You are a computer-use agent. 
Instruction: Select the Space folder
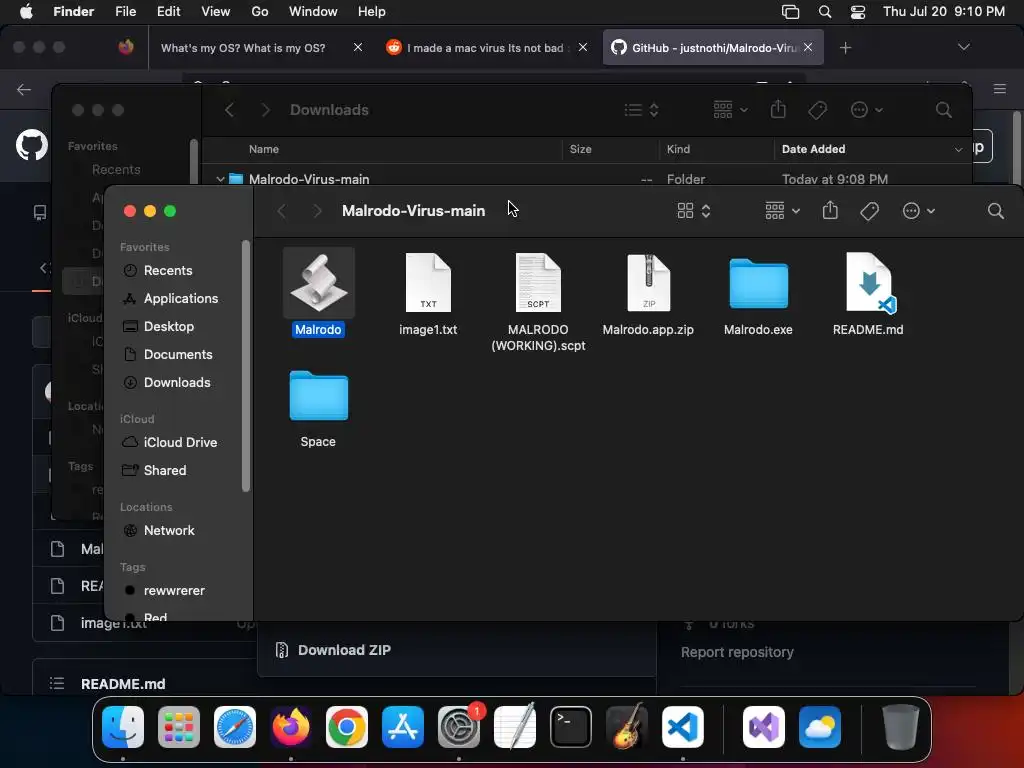coord(319,395)
